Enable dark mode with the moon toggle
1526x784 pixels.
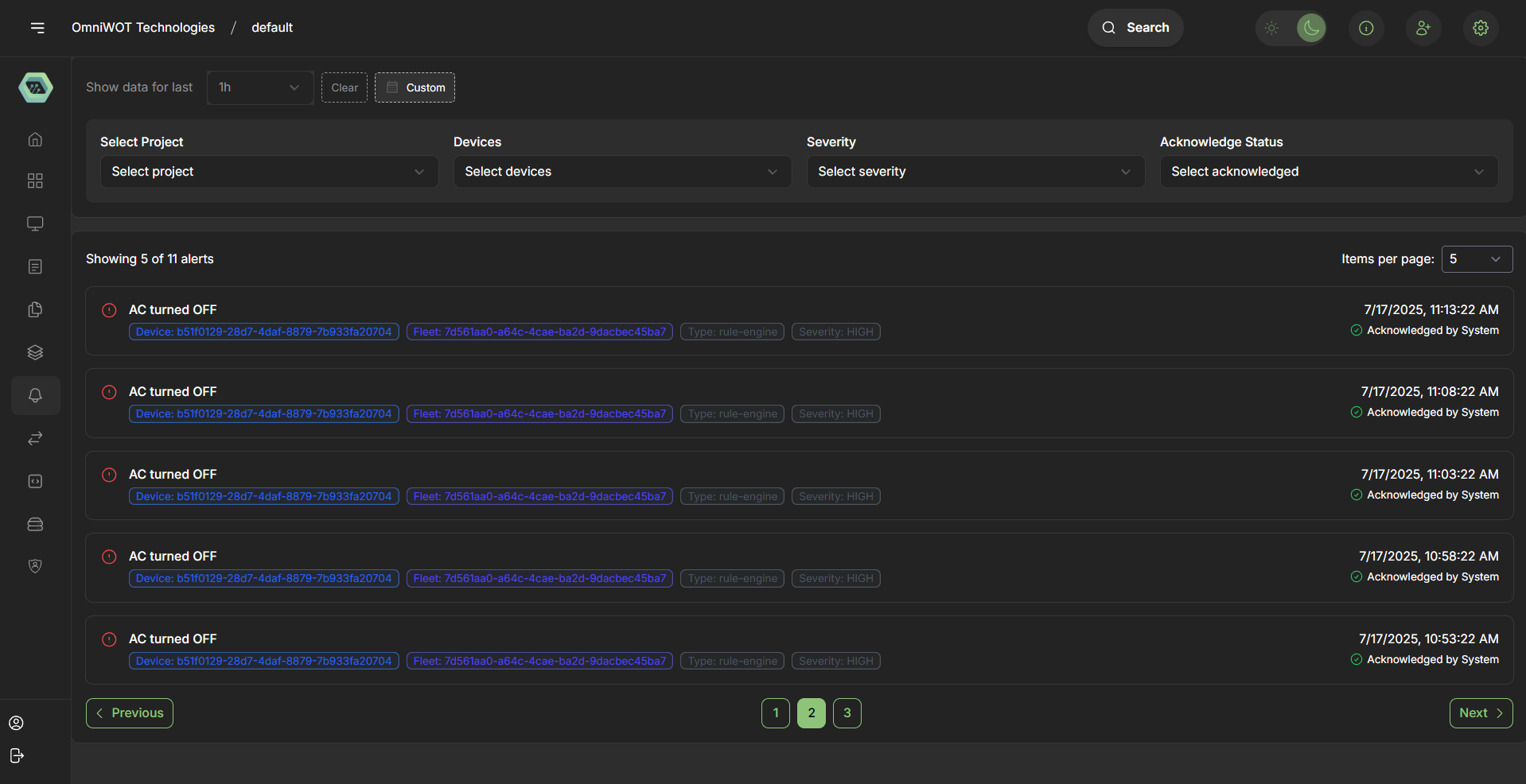tap(1310, 28)
